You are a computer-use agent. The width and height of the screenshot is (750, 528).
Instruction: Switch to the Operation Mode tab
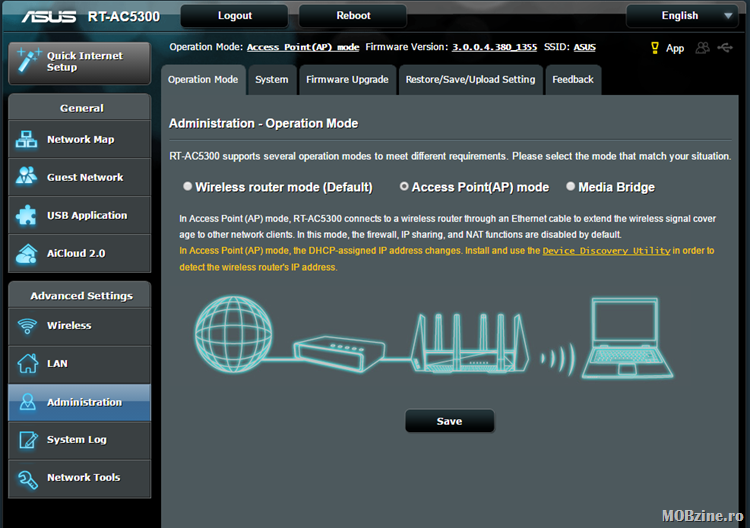tap(203, 80)
